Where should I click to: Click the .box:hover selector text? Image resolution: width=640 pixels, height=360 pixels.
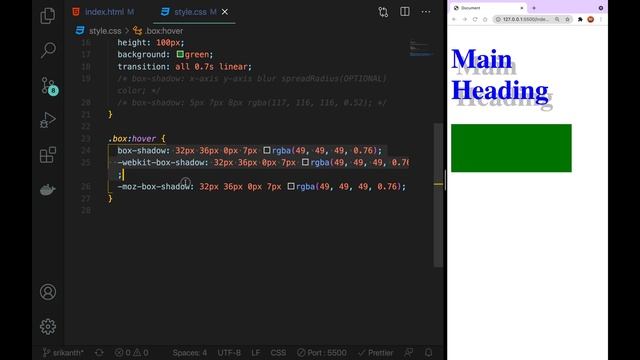pos(132,139)
